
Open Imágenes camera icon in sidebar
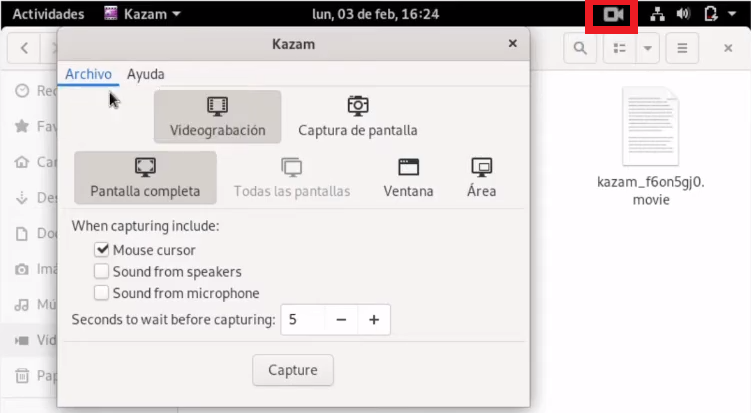click(x=22, y=269)
